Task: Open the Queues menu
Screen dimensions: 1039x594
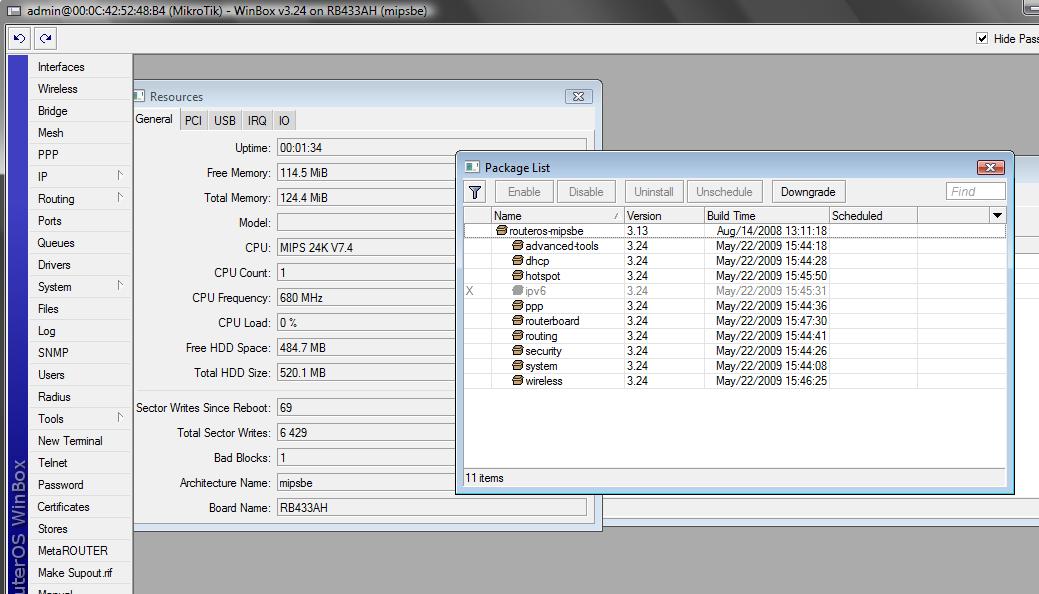Action: (56, 243)
